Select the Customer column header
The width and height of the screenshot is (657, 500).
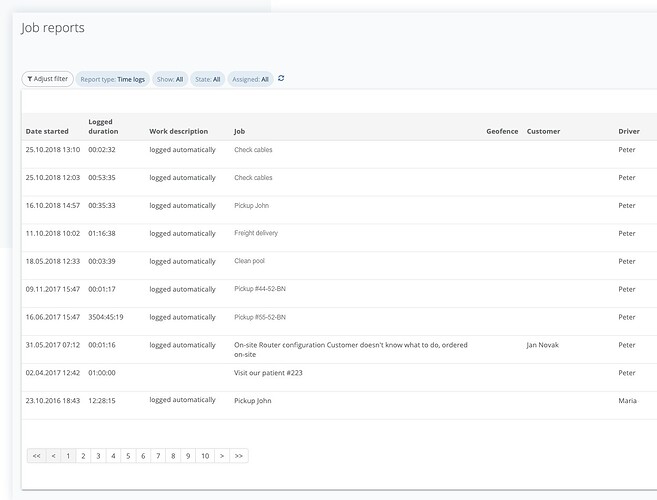pos(543,131)
